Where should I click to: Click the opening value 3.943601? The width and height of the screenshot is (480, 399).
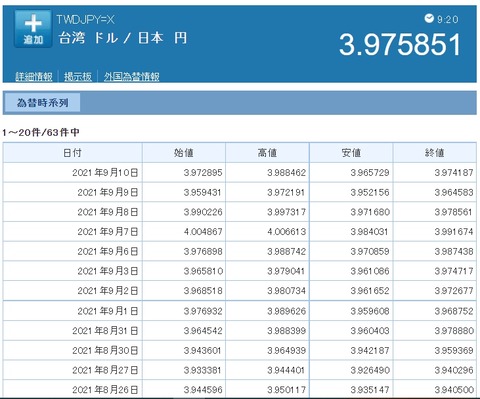pos(203,350)
